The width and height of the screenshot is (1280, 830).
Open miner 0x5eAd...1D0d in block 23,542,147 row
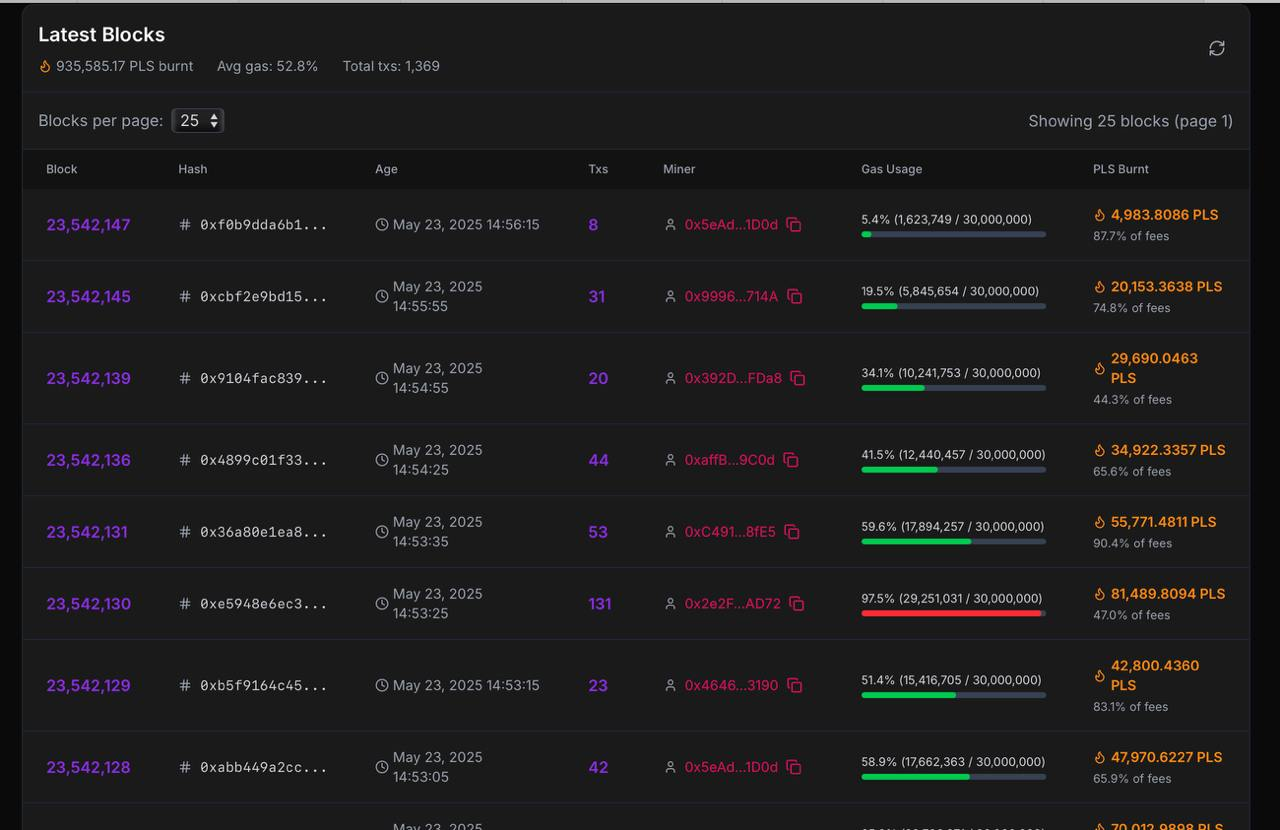[731, 225]
